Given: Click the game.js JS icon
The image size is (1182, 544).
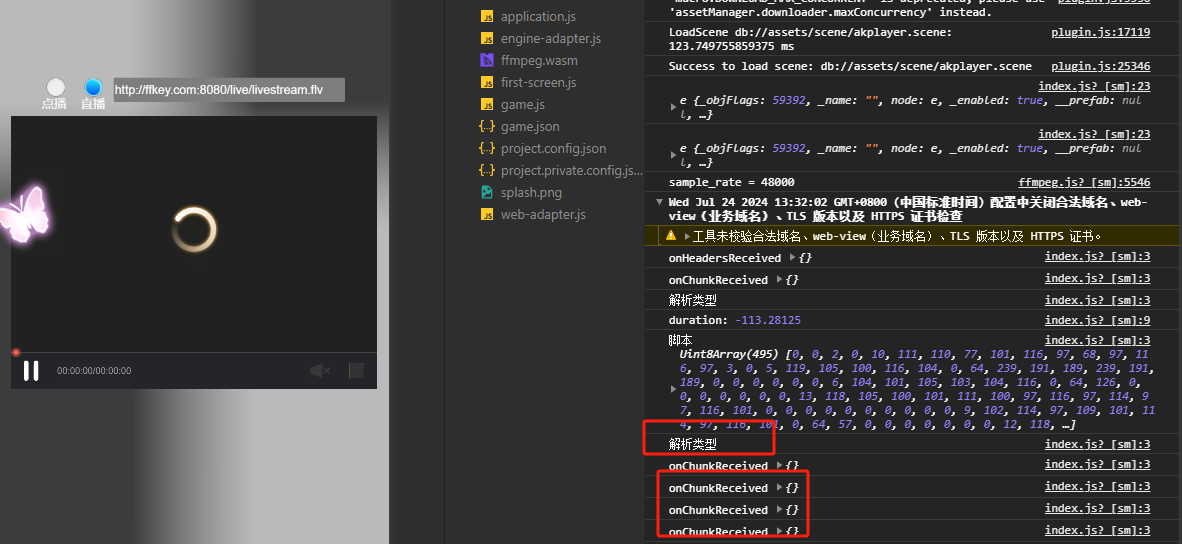Looking at the screenshot, I should pos(487,104).
